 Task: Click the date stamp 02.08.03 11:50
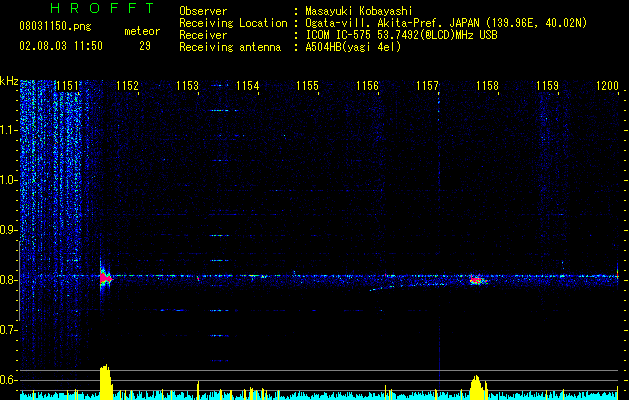[x=61, y=46]
